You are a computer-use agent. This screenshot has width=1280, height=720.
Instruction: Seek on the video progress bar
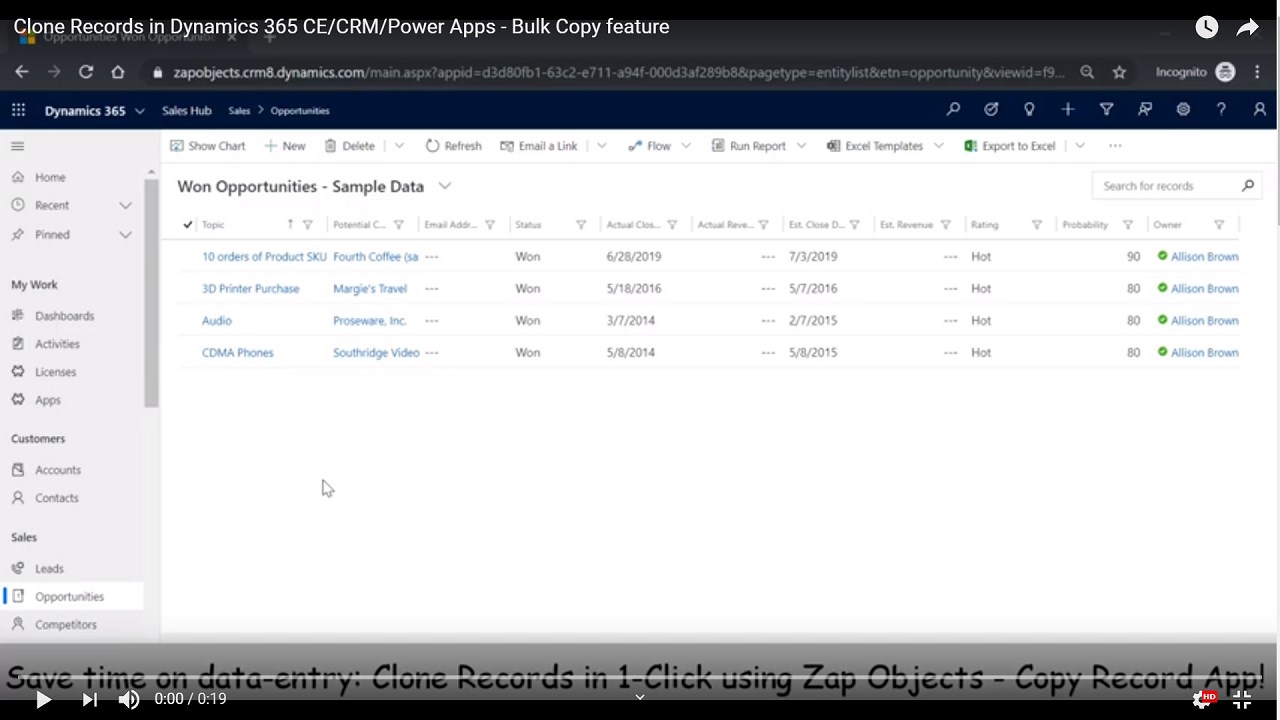point(640,678)
